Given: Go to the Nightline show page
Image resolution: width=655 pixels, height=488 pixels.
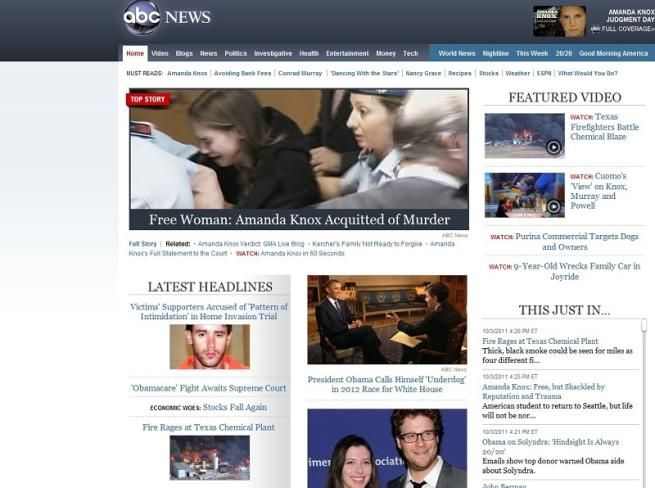Looking at the screenshot, I should (x=496, y=53).
